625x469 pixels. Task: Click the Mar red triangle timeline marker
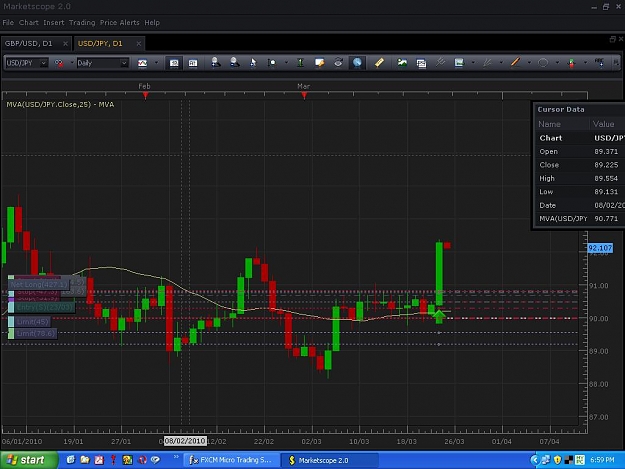304,95
